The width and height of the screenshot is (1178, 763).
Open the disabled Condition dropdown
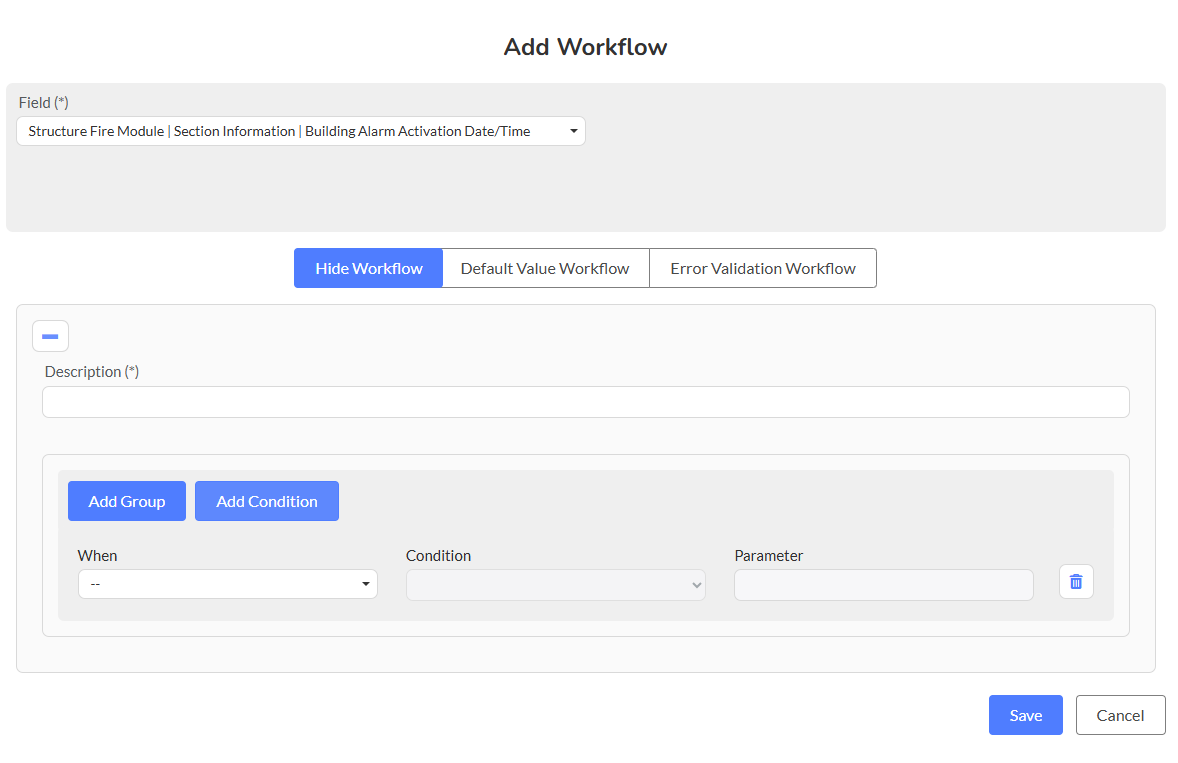coord(555,585)
